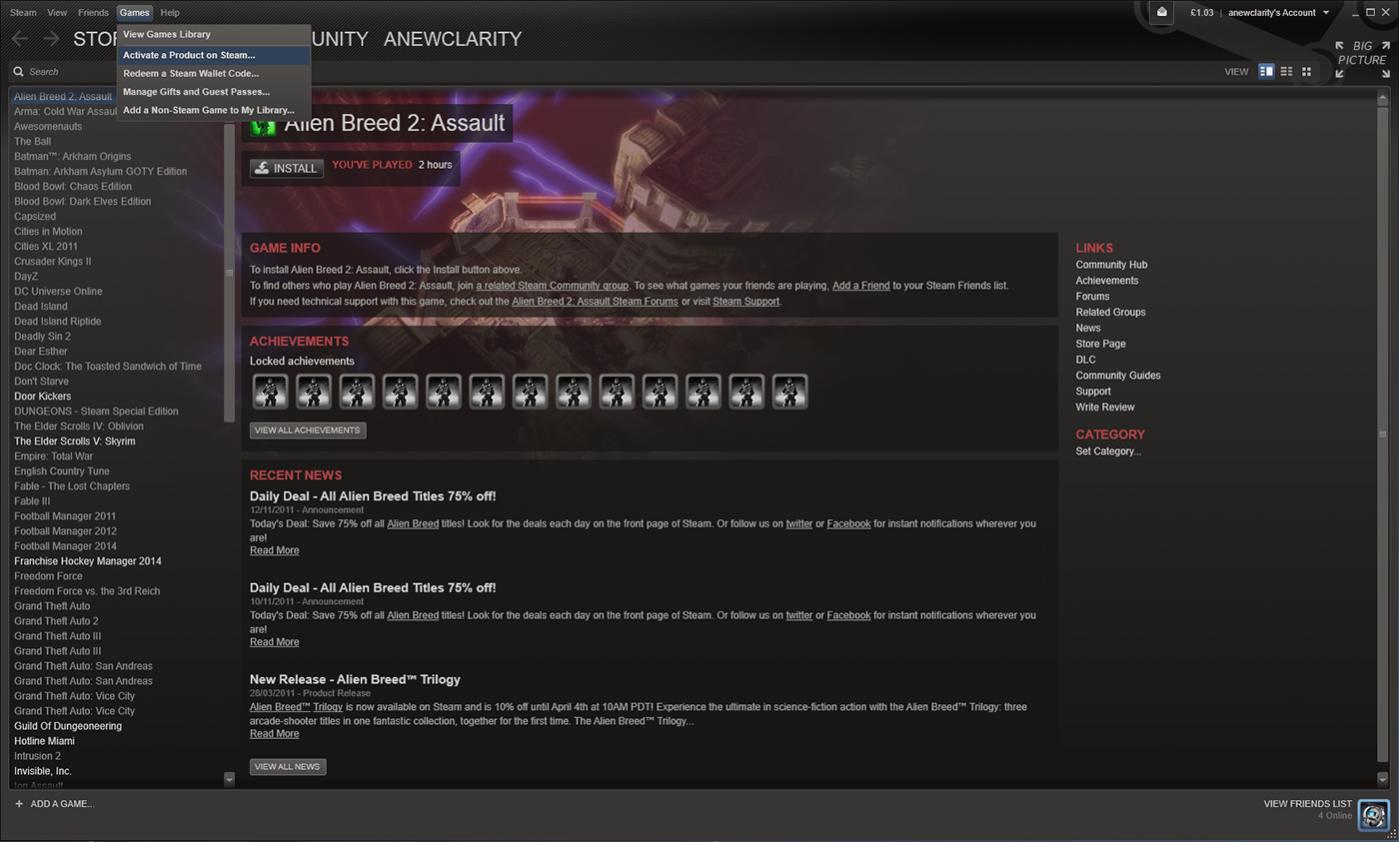Viewport: 1399px width, 842px height.
Task: Select Batman: Arkham Origins in the game list
Action: pyautogui.click(x=72, y=157)
